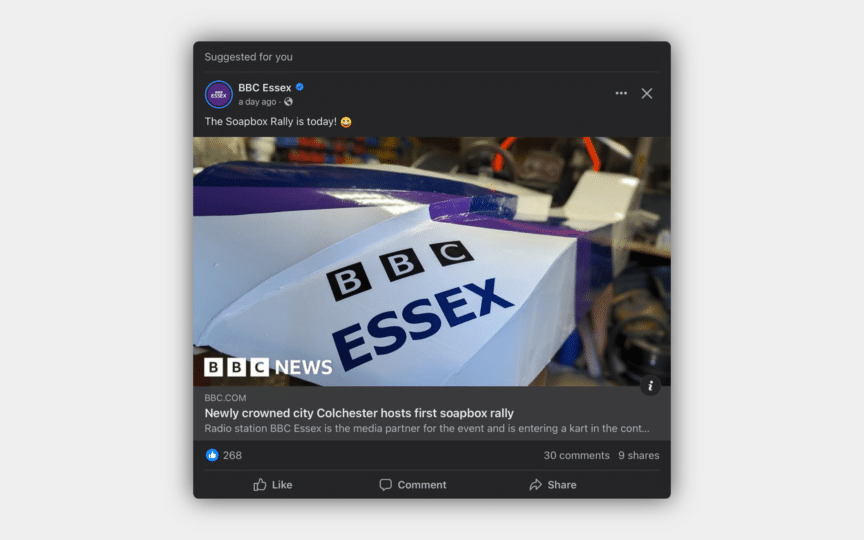Click the globe public audience icon
The image size is (864, 540).
(288, 102)
